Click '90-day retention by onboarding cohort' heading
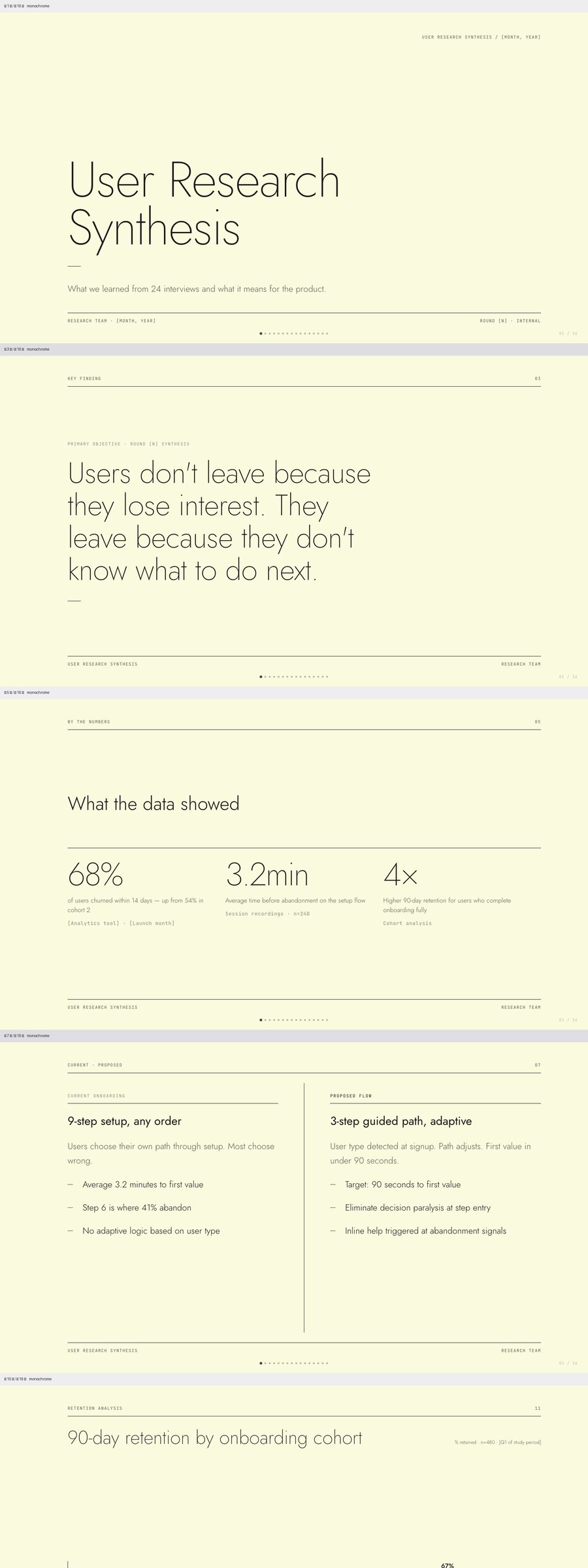The image size is (588, 1568). coord(215,1437)
